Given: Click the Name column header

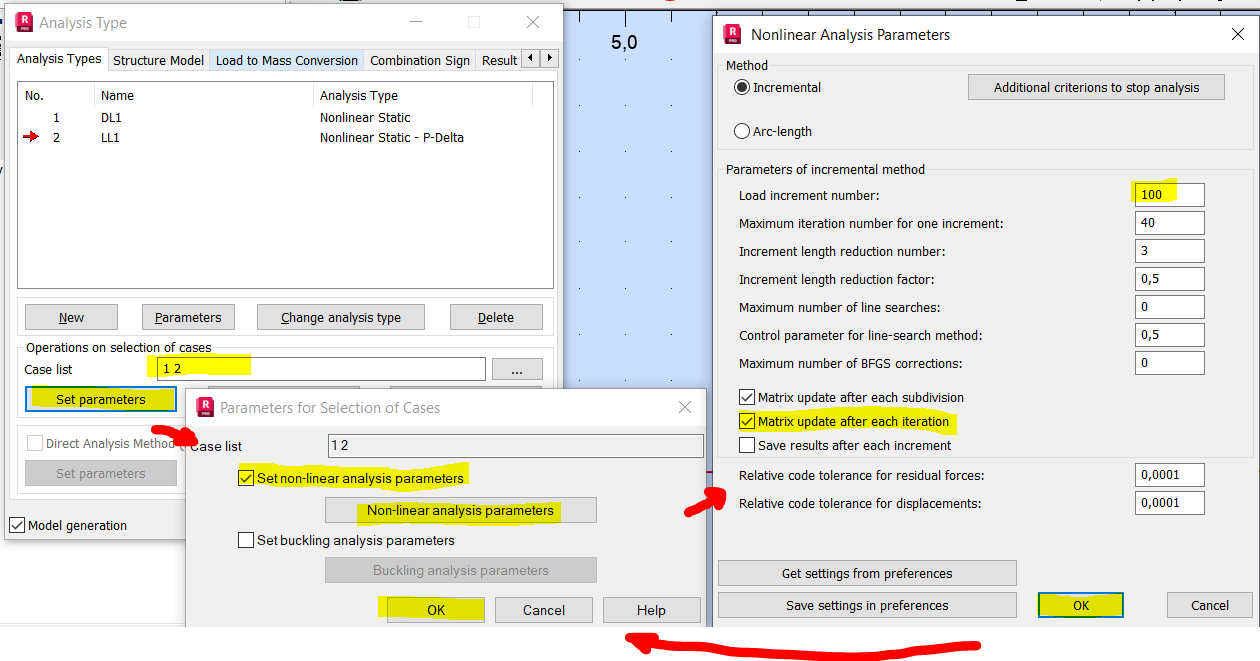Looking at the screenshot, I should 204,95.
